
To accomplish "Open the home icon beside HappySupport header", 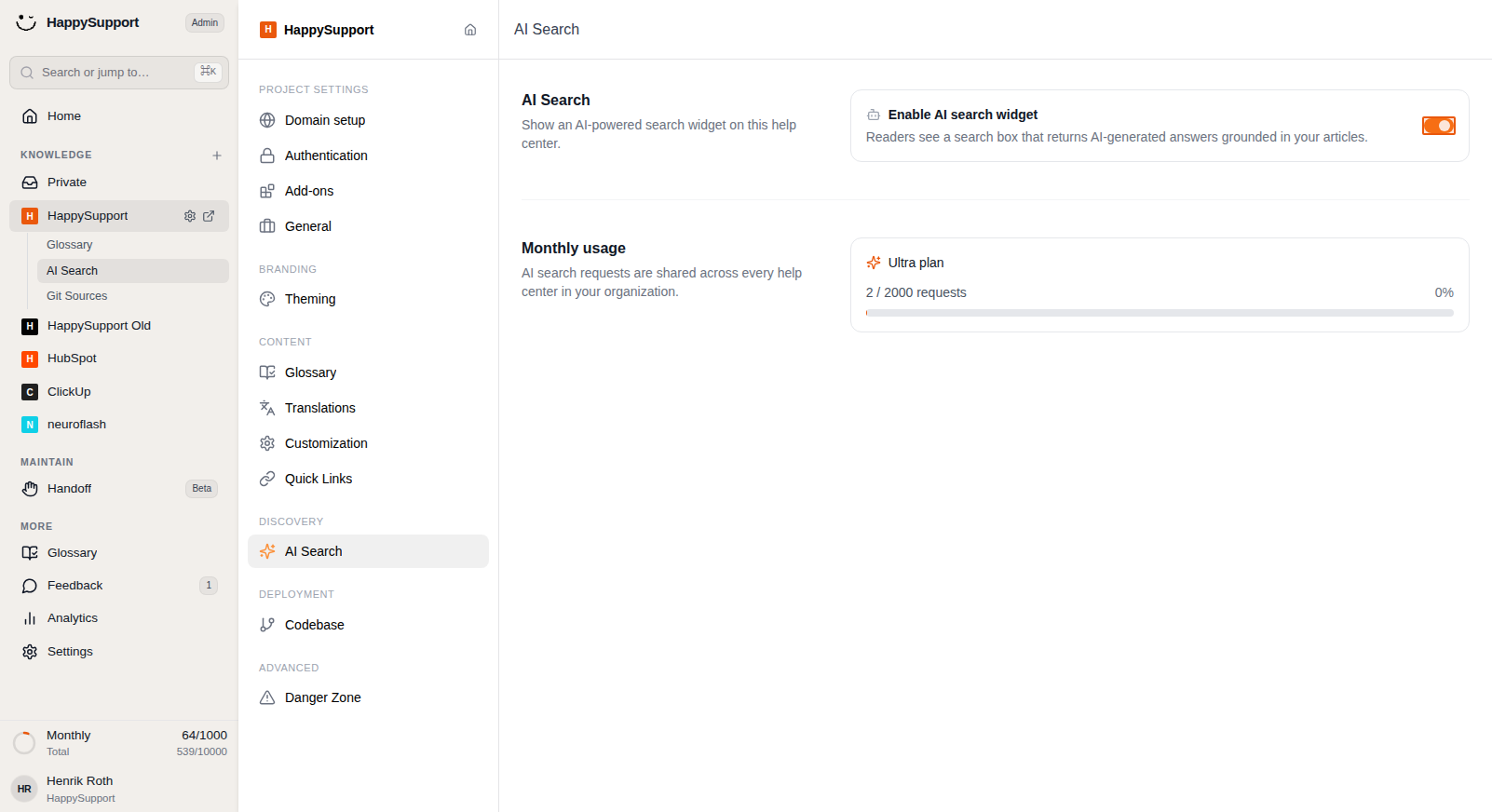I will [x=470, y=30].
